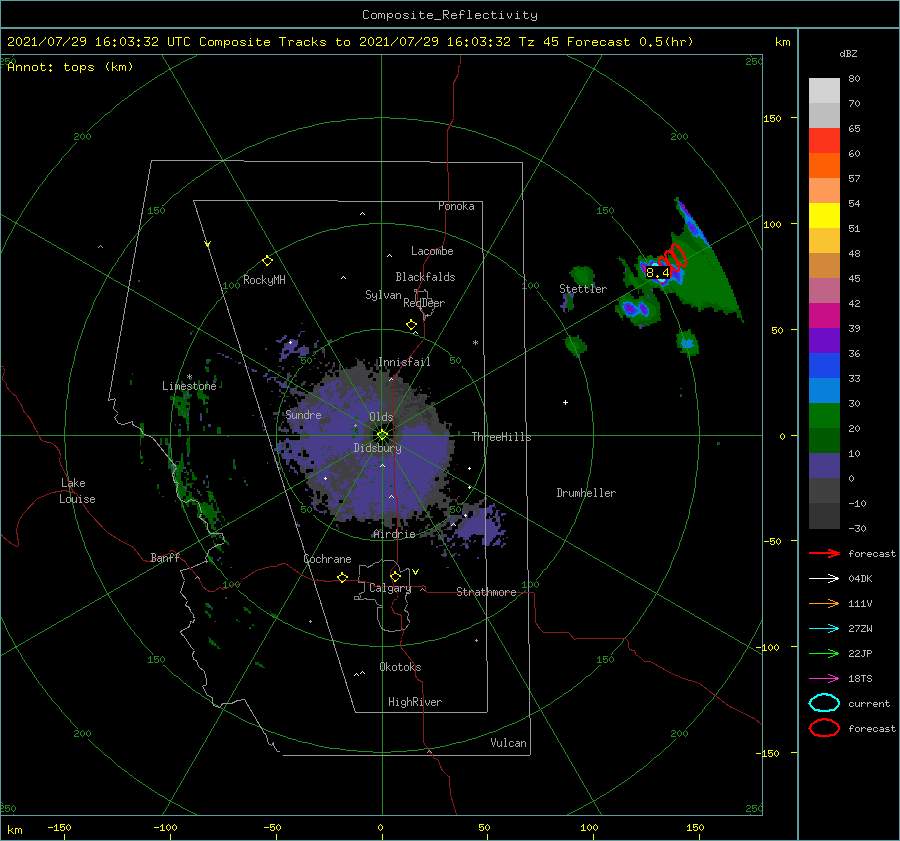This screenshot has width=900, height=841.
Task: Pick the bright yellow swatch in the dBZ scale
Action: tap(824, 216)
